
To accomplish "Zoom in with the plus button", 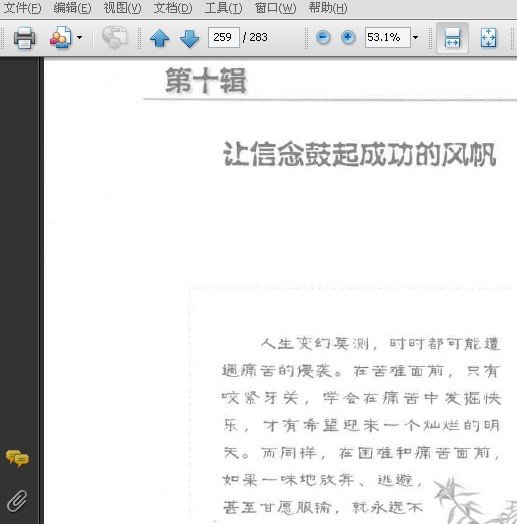I will (348, 37).
